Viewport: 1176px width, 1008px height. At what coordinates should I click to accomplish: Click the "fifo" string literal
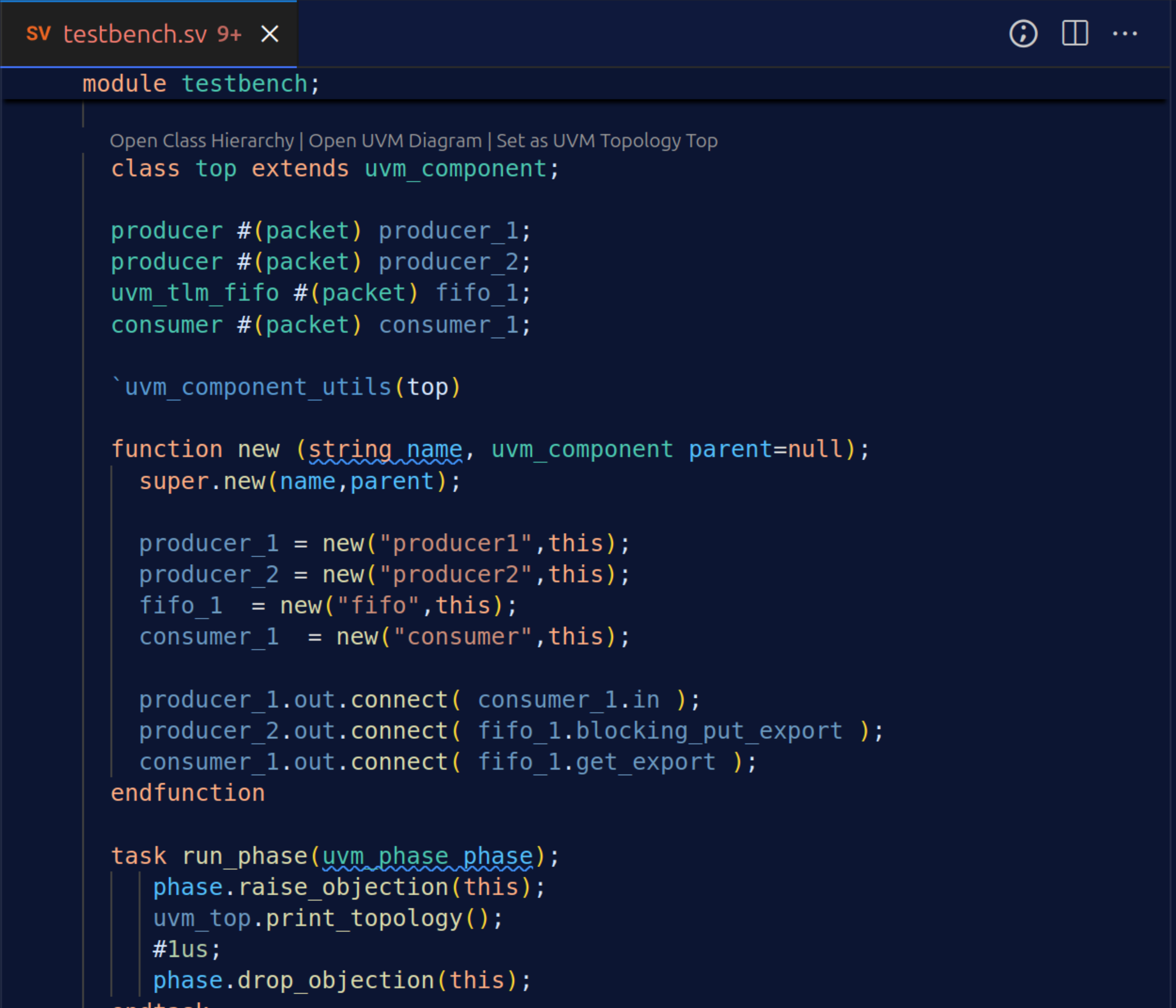(378, 606)
